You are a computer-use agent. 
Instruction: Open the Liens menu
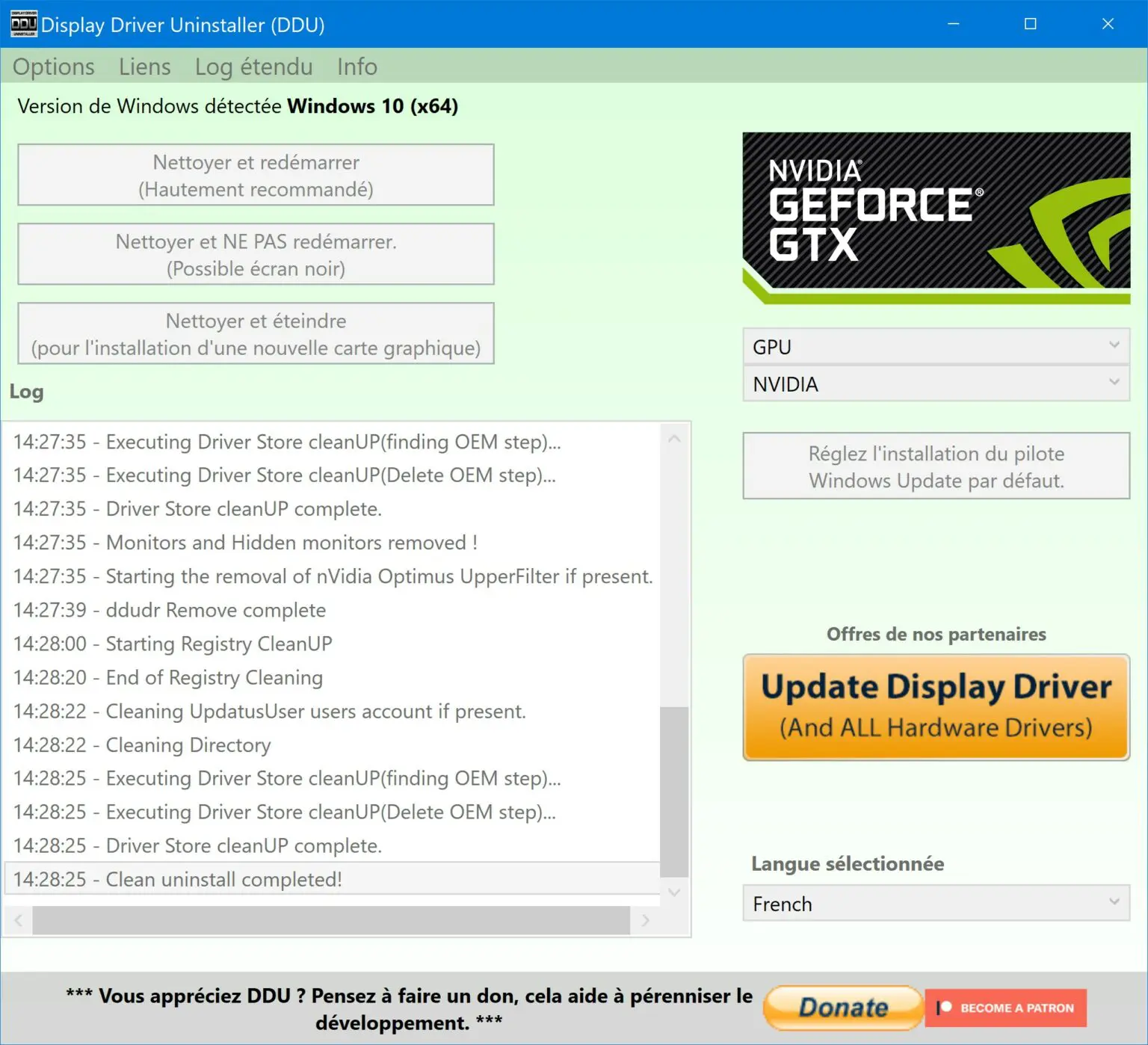143,67
